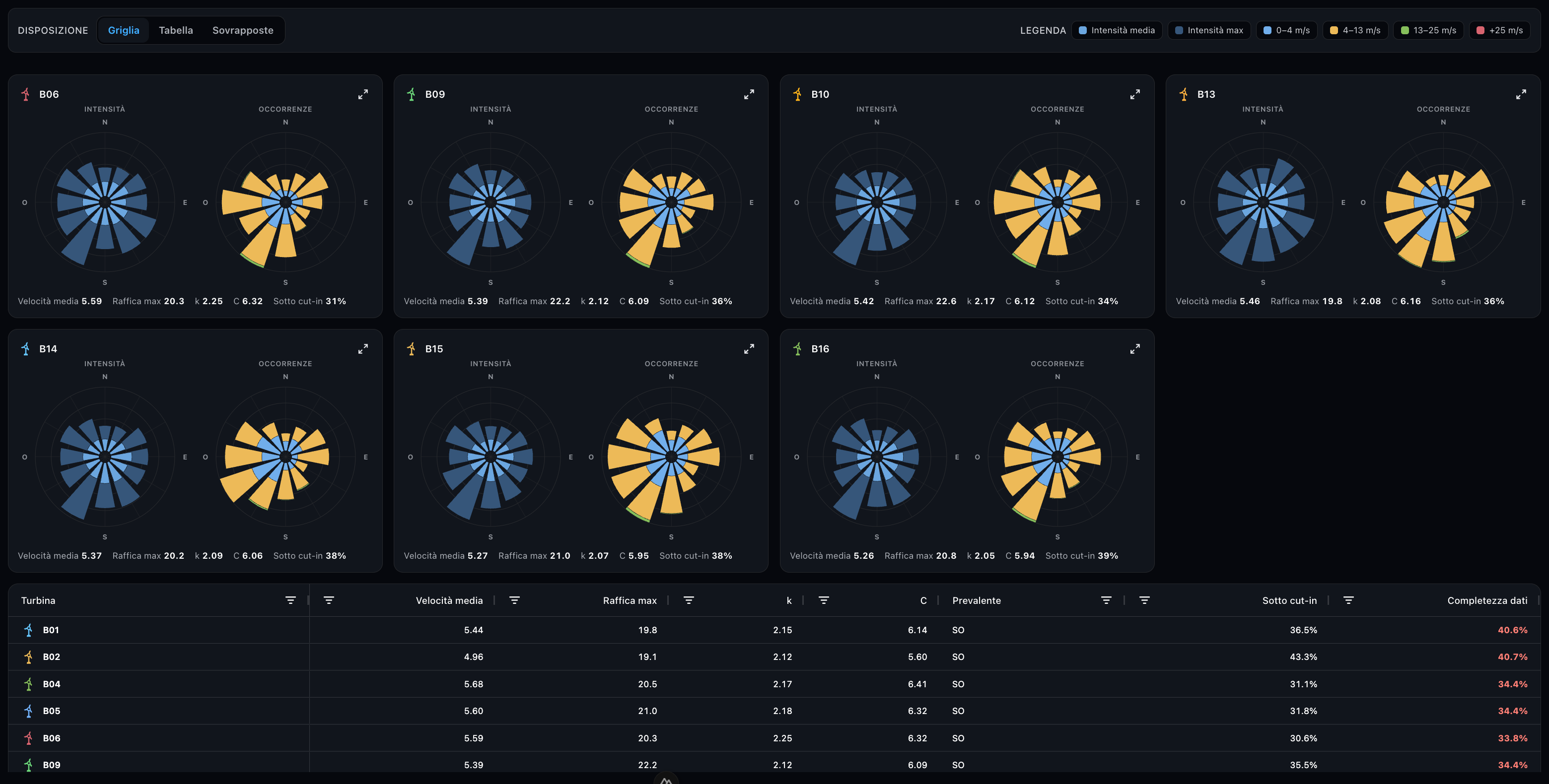Toggle Intensità media legend item
The width and height of the screenshot is (1549, 784).
(x=1117, y=31)
